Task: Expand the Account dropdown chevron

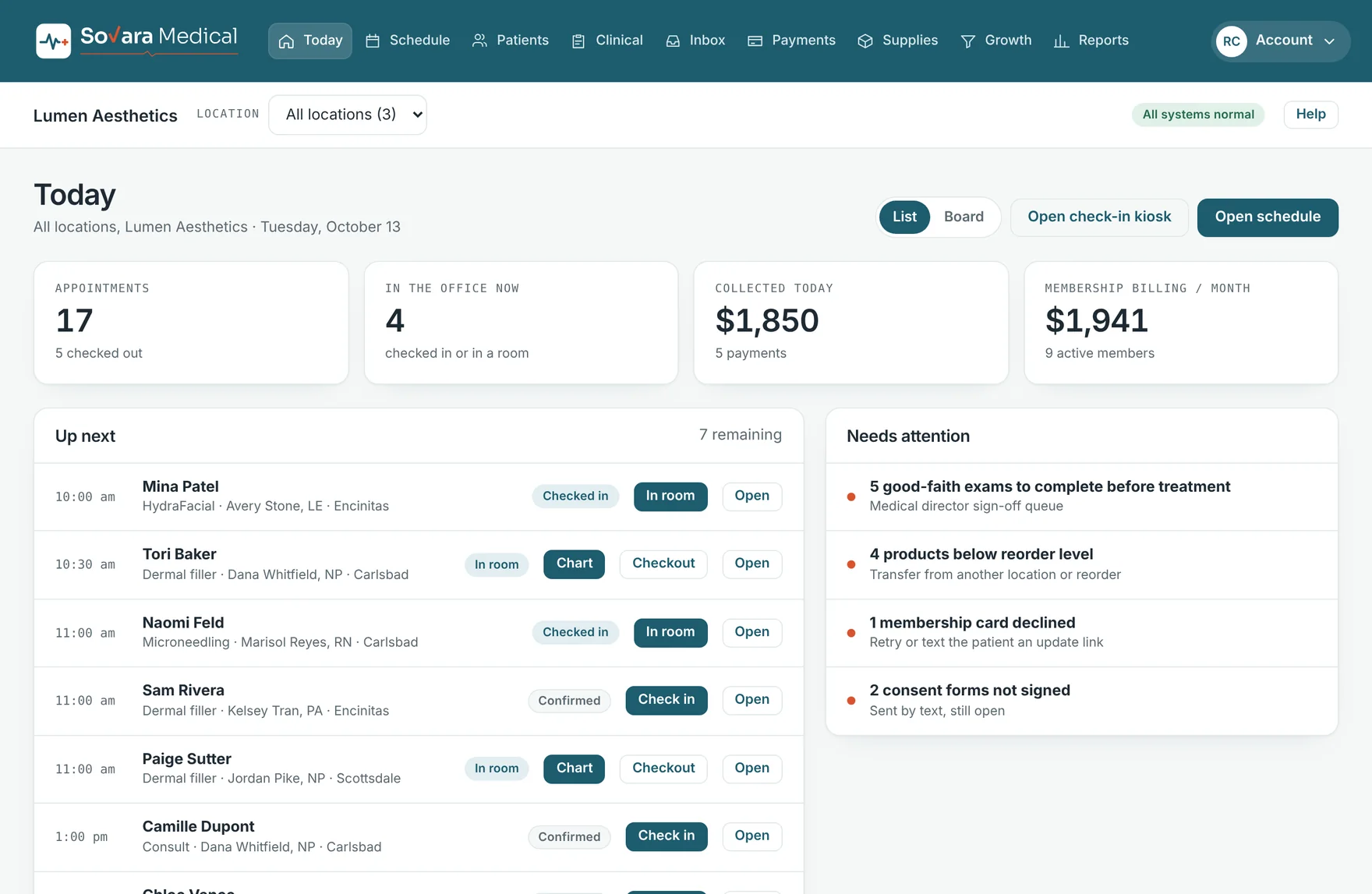Action: (x=1329, y=41)
